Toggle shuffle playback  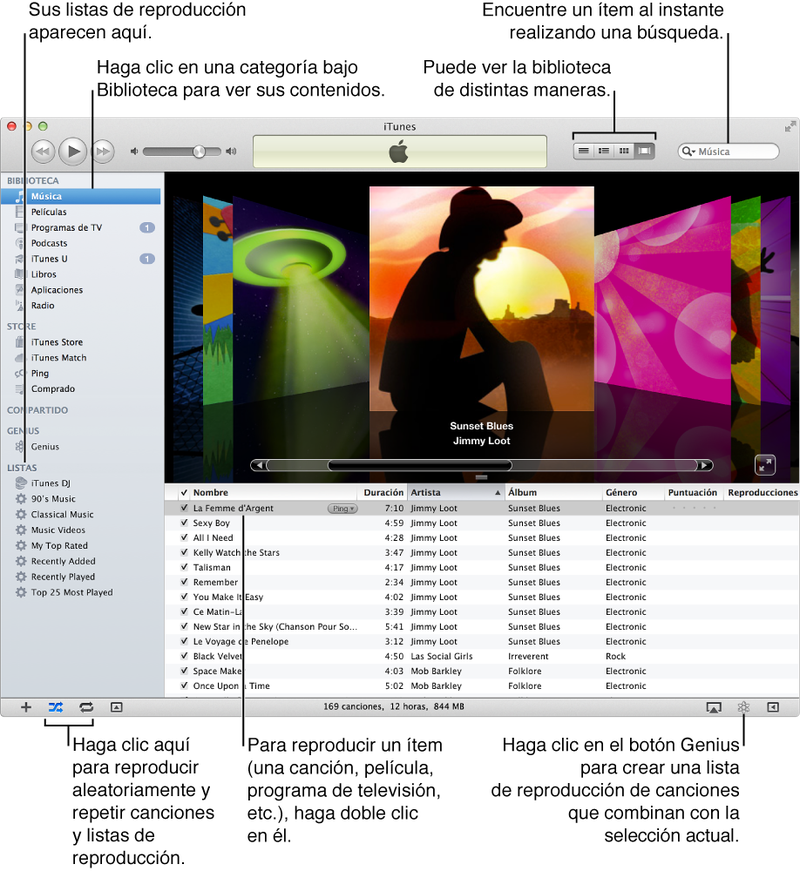point(56,707)
